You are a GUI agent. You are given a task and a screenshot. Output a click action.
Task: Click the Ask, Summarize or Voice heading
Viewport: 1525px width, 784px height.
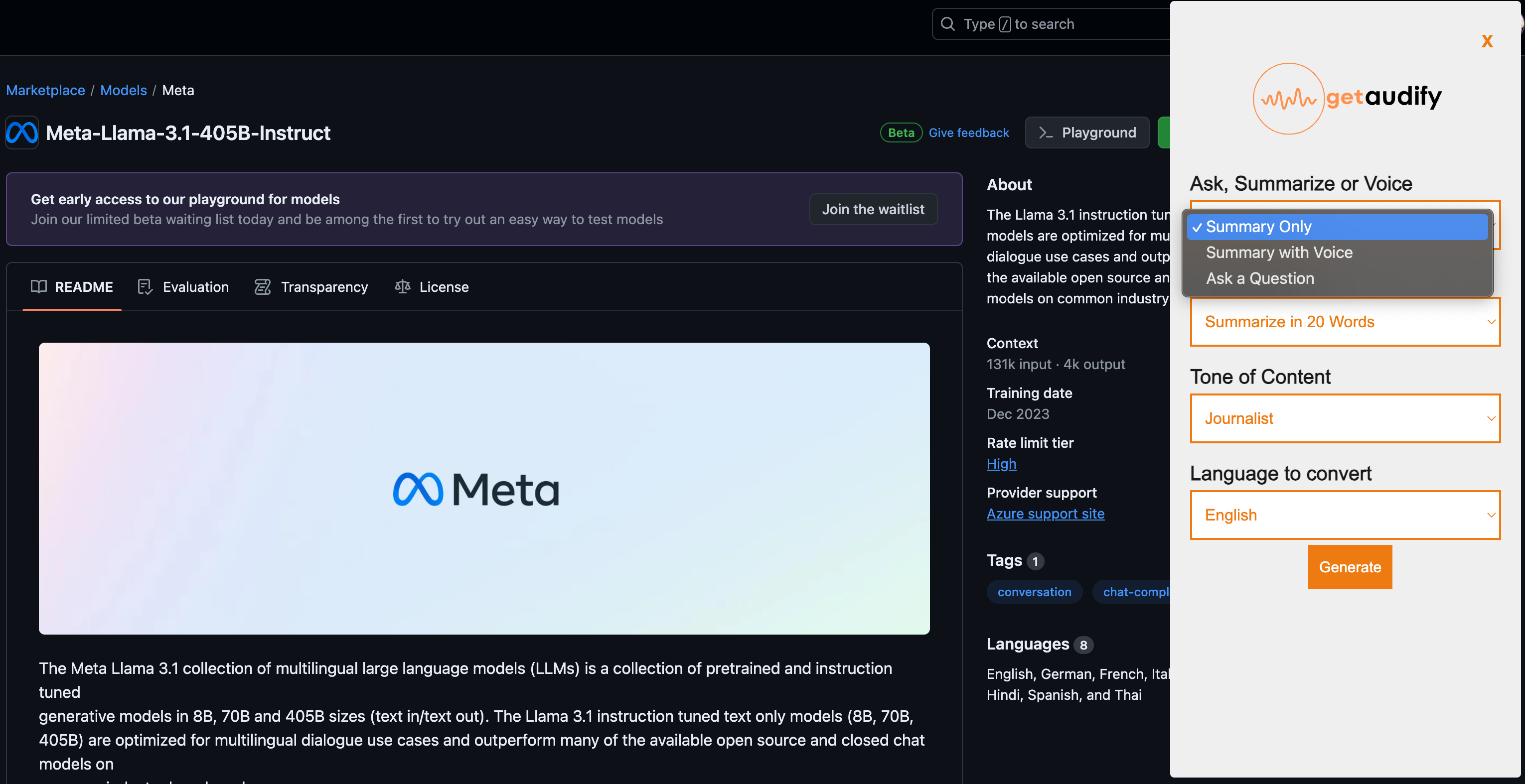[x=1301, y=184]
